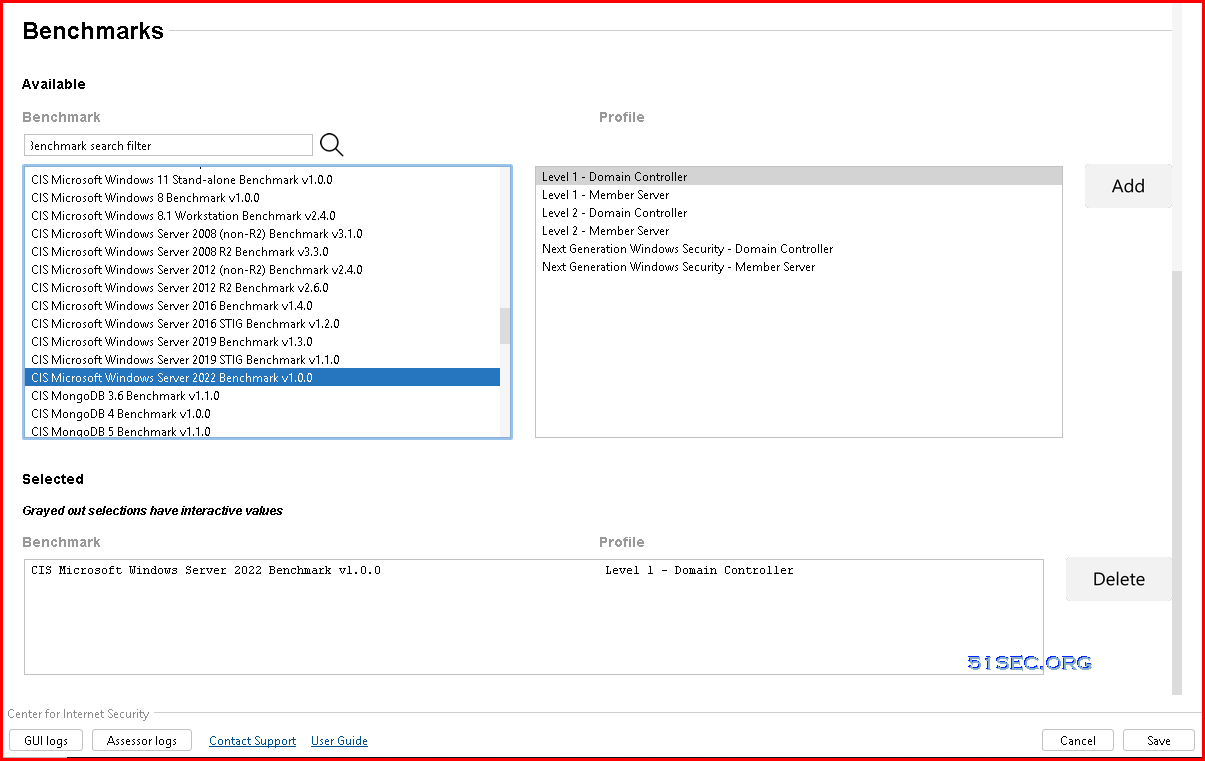Open the User Guide link

click(339, 741)
